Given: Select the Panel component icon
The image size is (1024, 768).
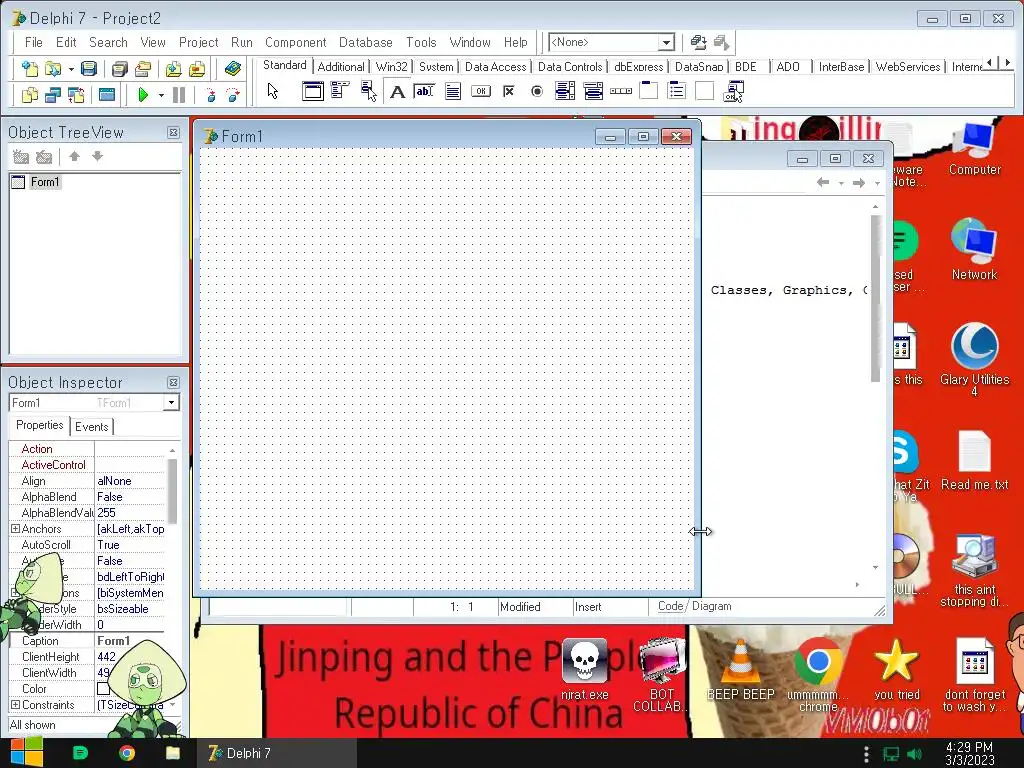Looking at the screenshot, I should [x=705, y=91].
